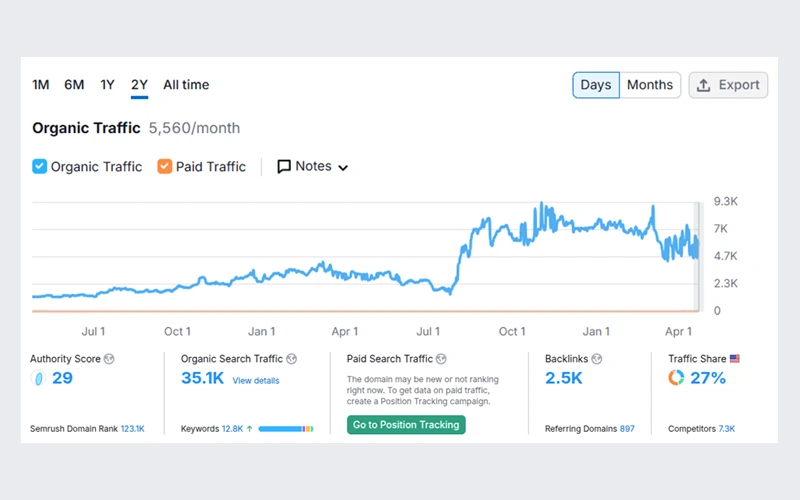Switch chart granularity to Months
Viewport: 800px width, 500px height.
(x=650, y=85)
